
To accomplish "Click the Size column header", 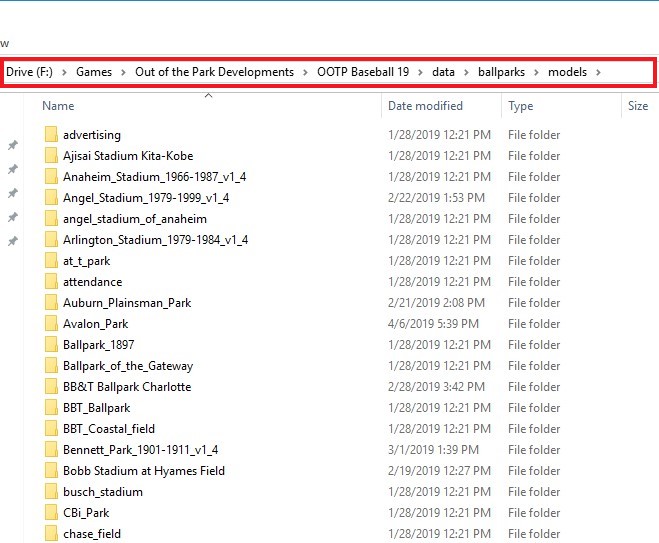I will 637,106.
